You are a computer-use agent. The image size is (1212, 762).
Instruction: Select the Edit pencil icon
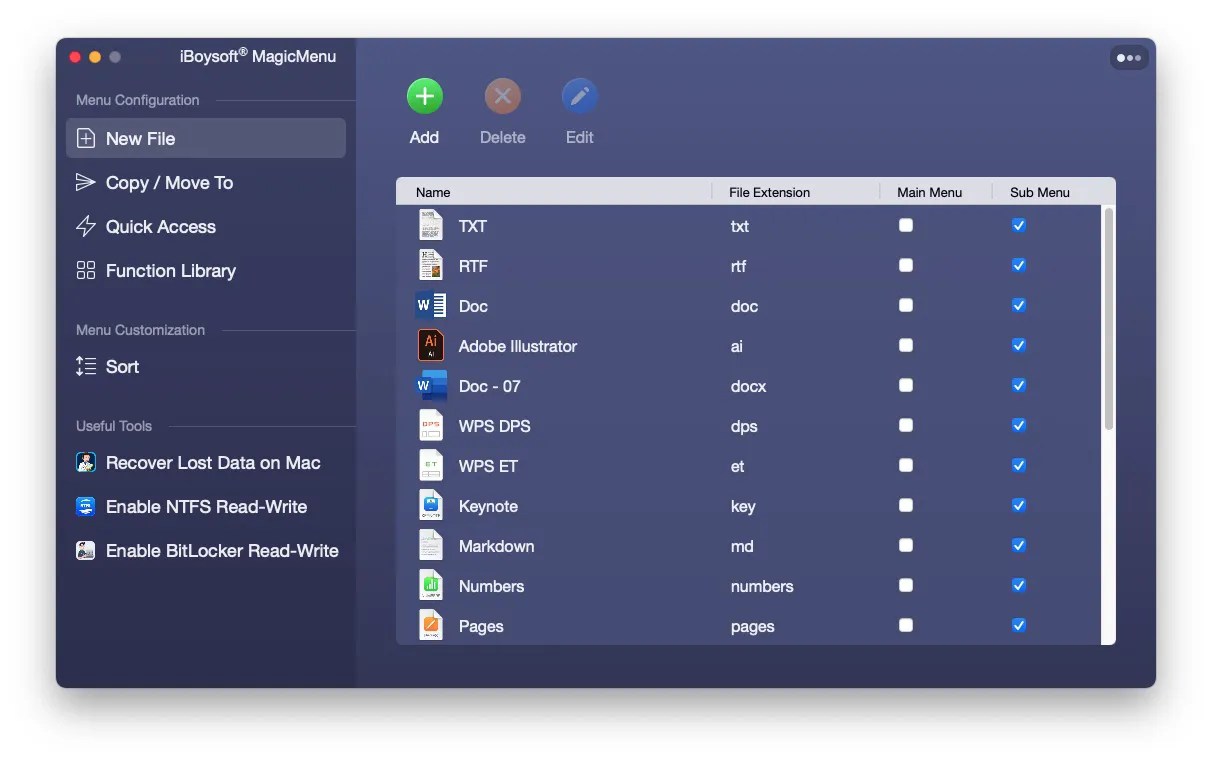579,96
